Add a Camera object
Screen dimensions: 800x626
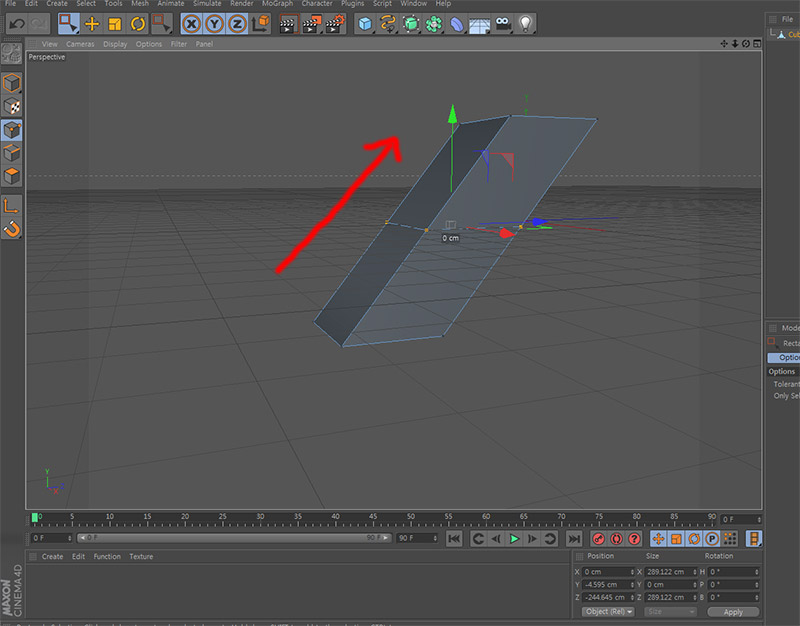(503, 24)
